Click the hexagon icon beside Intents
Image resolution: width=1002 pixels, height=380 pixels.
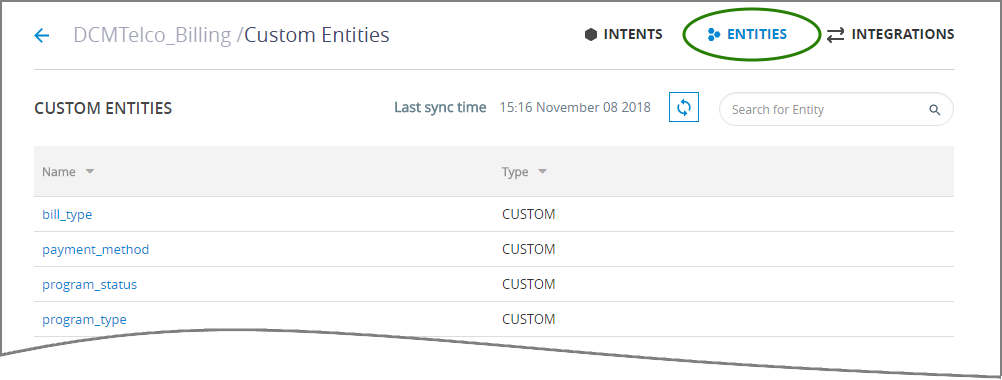click(x=591, y=34)
